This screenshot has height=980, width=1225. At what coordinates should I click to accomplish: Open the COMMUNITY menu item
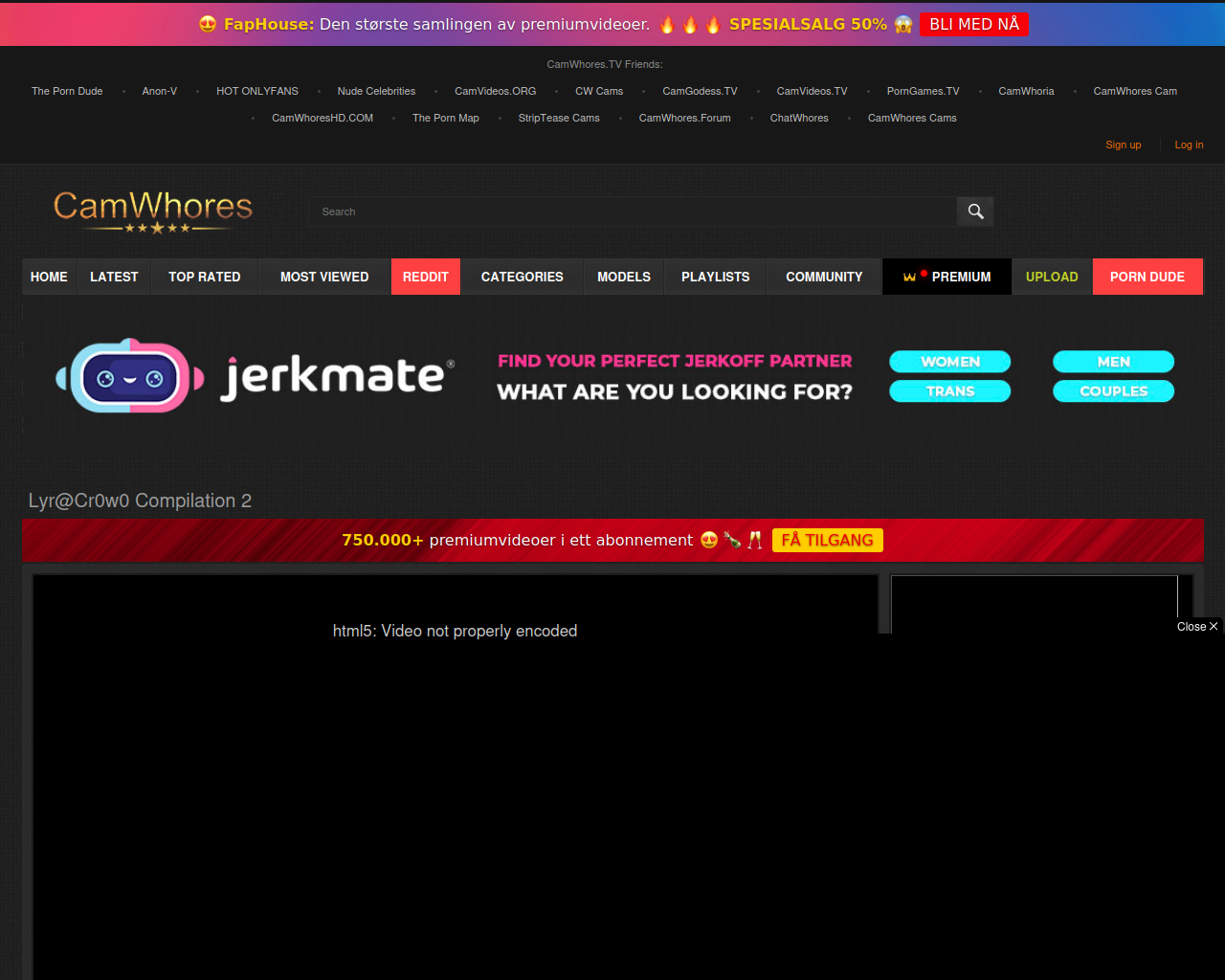click(824, 277)
